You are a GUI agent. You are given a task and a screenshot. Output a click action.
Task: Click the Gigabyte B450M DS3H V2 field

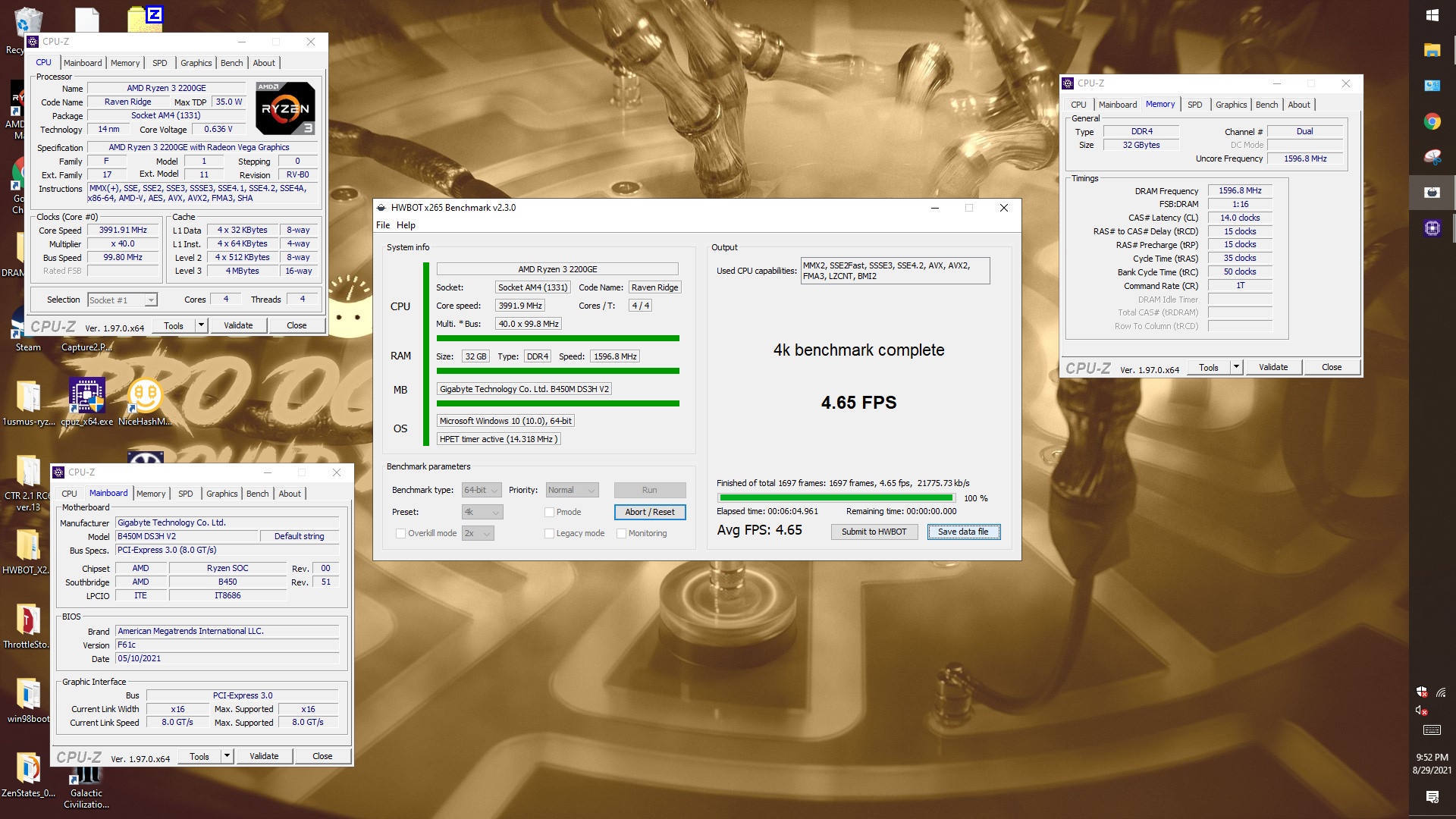[524, 389]
